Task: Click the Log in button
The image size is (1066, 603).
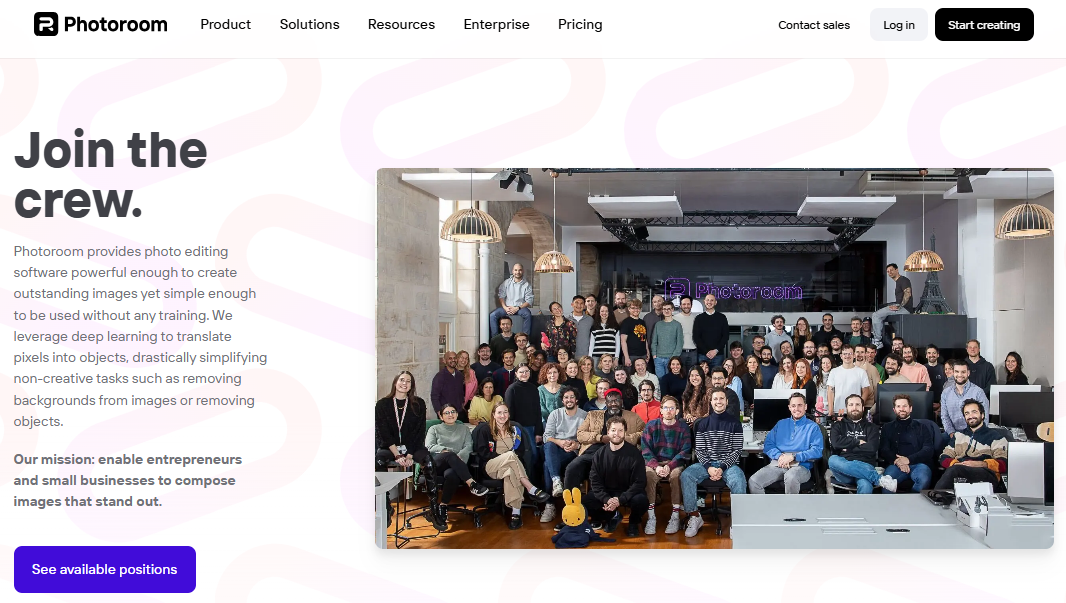Action: pos(899,25)
